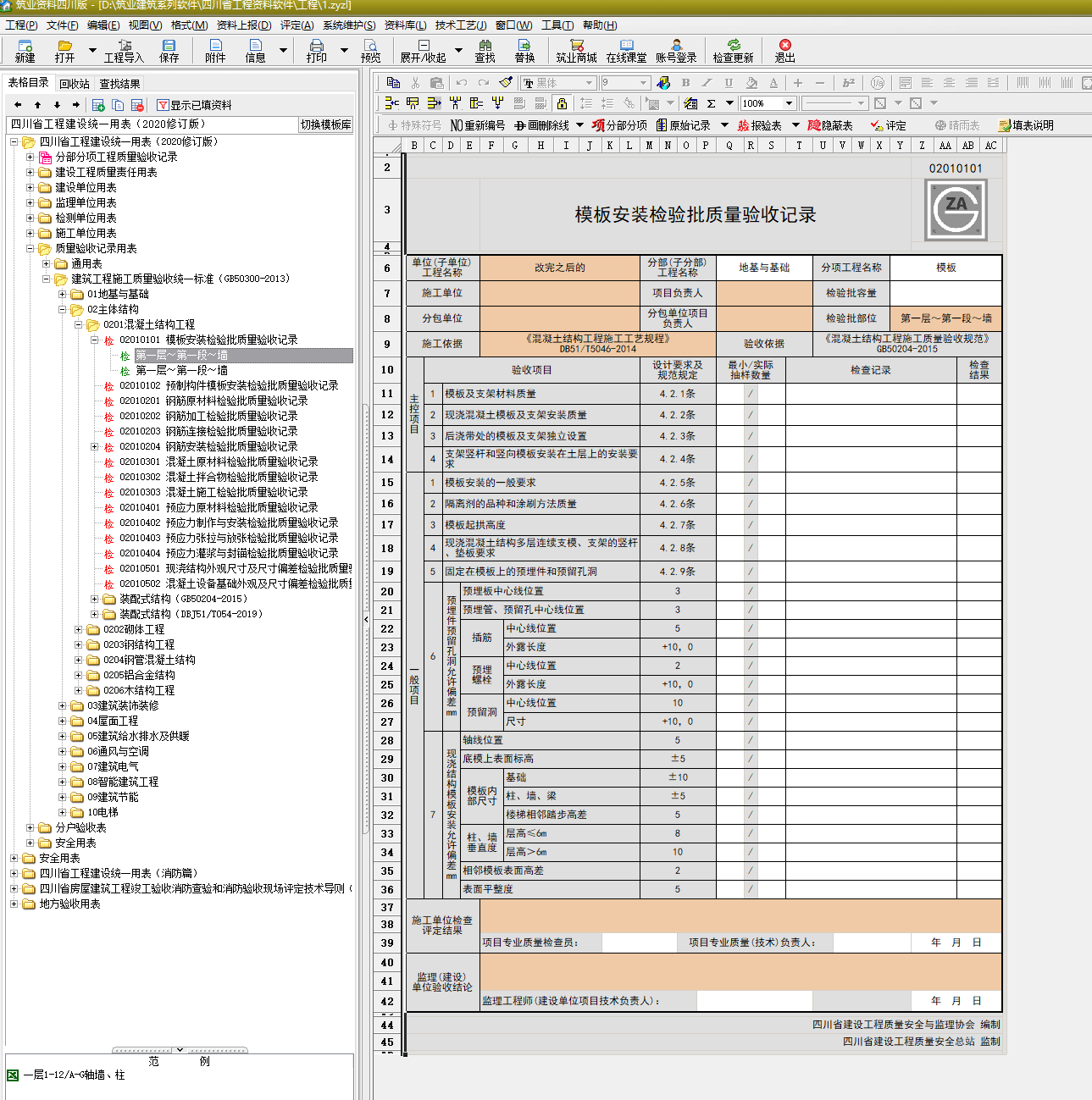Image resolution: width=1092 pixels, height=1100 pixels.
Task: Click the Σ sum icon
Action: (711, 103)
